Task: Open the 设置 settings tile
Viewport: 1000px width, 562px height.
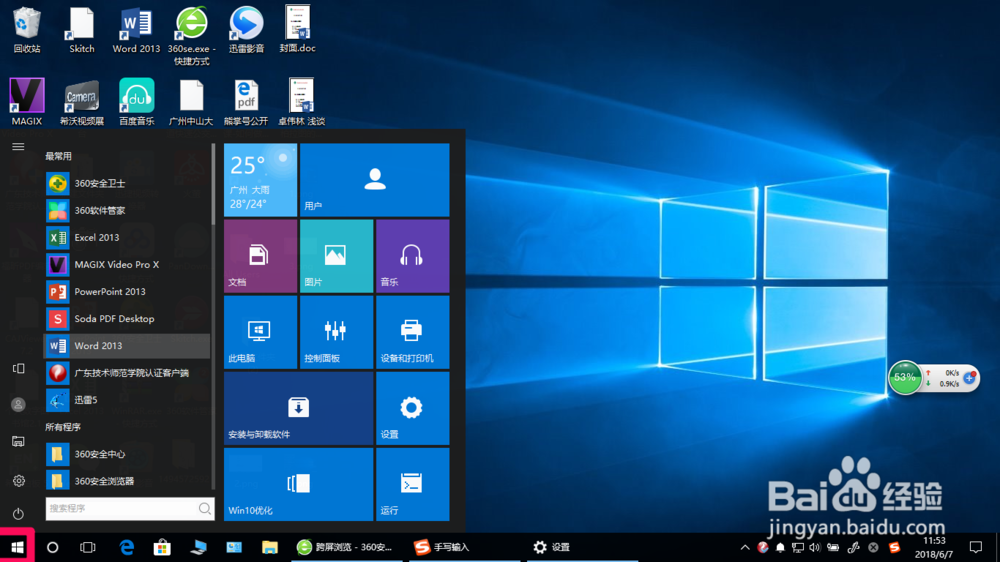Action: [x=413, y=408]
